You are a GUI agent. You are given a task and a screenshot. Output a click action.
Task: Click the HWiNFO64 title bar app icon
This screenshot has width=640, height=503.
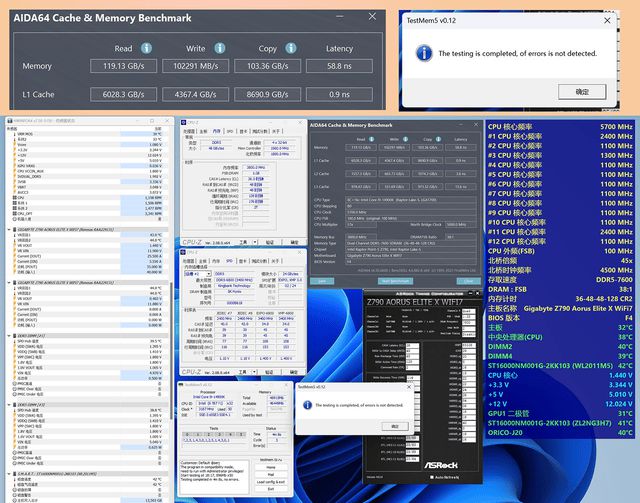click(x=10, y=121)
